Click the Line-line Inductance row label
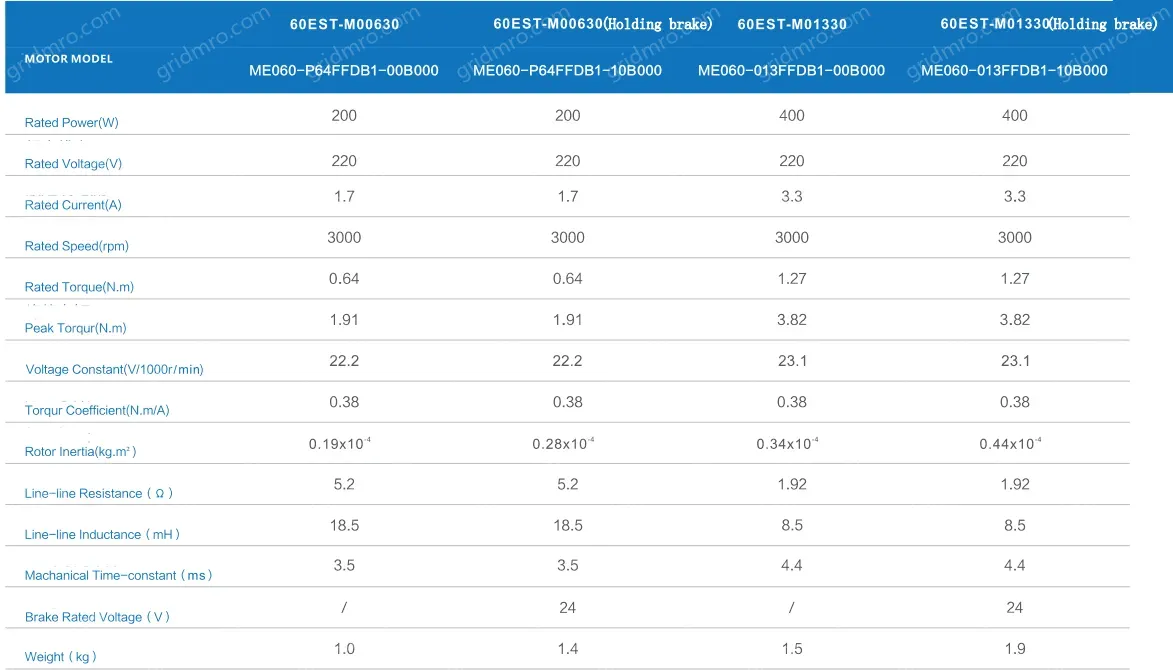The width and height of the screenshot is (1173, 670). pos(102,535)
